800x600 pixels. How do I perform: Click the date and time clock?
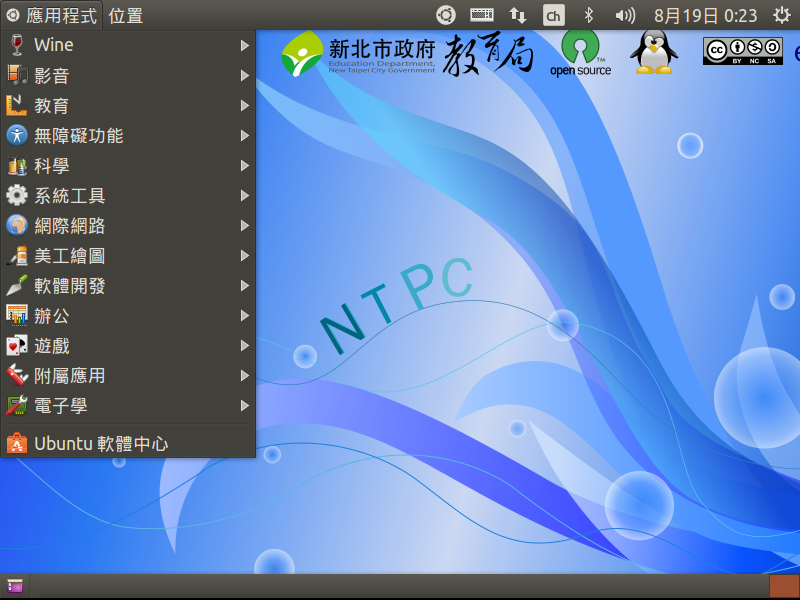[x=705, y=15]
